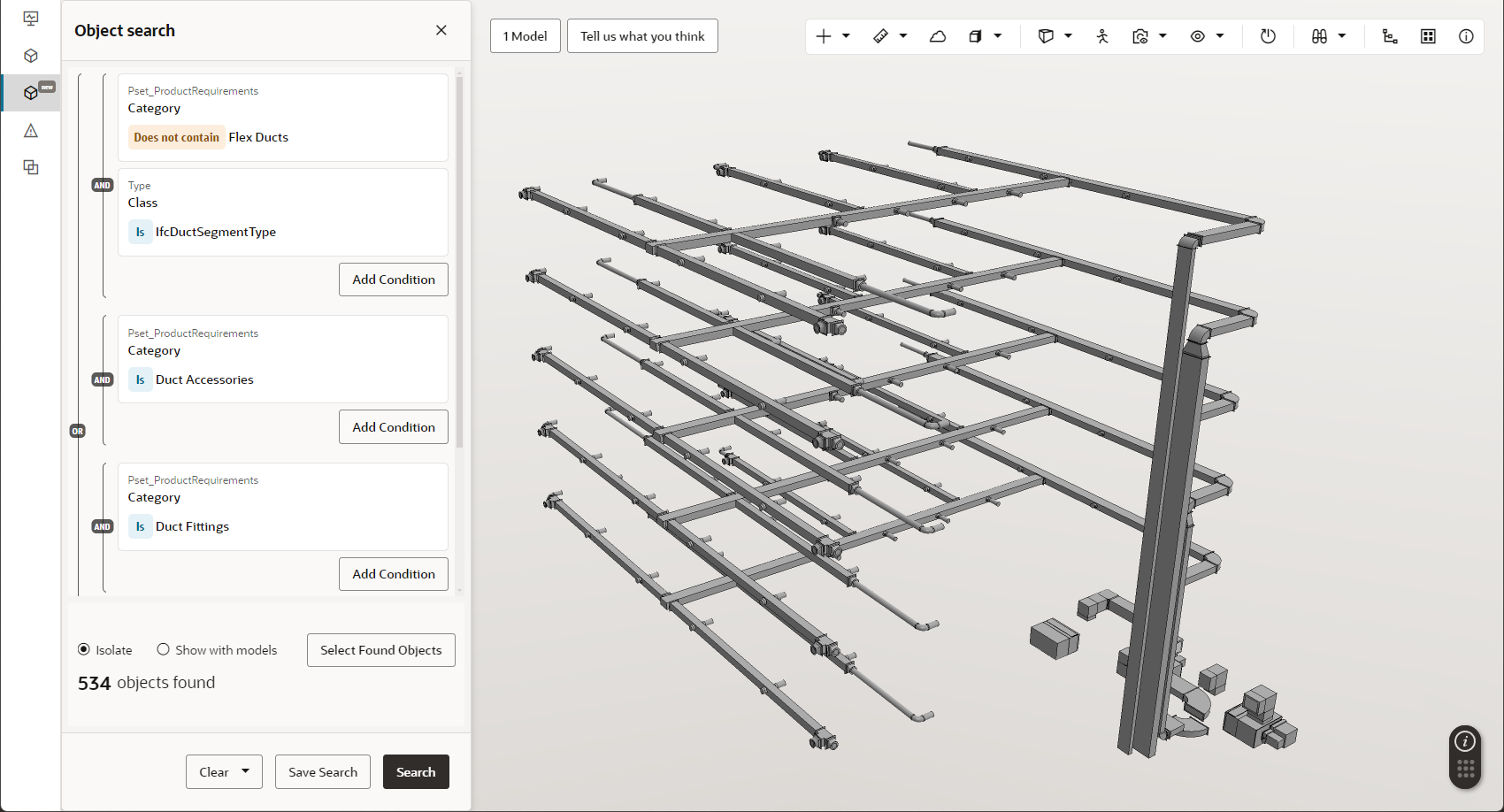Viewport: 1504px width, 812px height.
Task: Click the cloud markup tool icon
Action: [x=938, y=36]
